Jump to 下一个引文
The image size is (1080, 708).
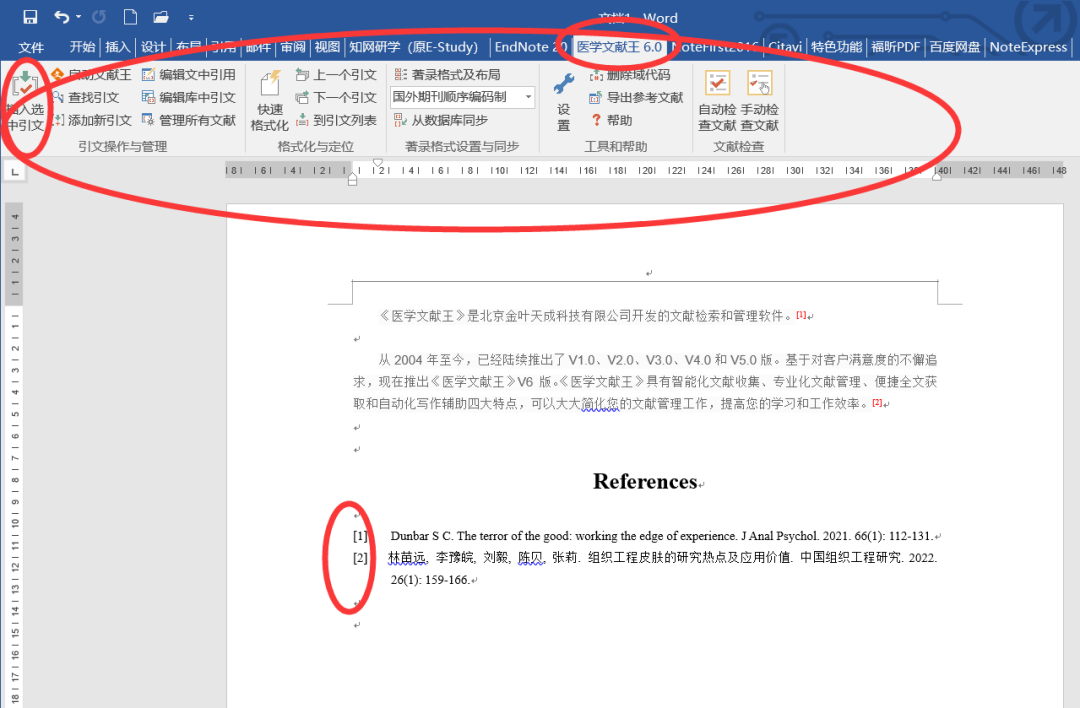(336, 97)
